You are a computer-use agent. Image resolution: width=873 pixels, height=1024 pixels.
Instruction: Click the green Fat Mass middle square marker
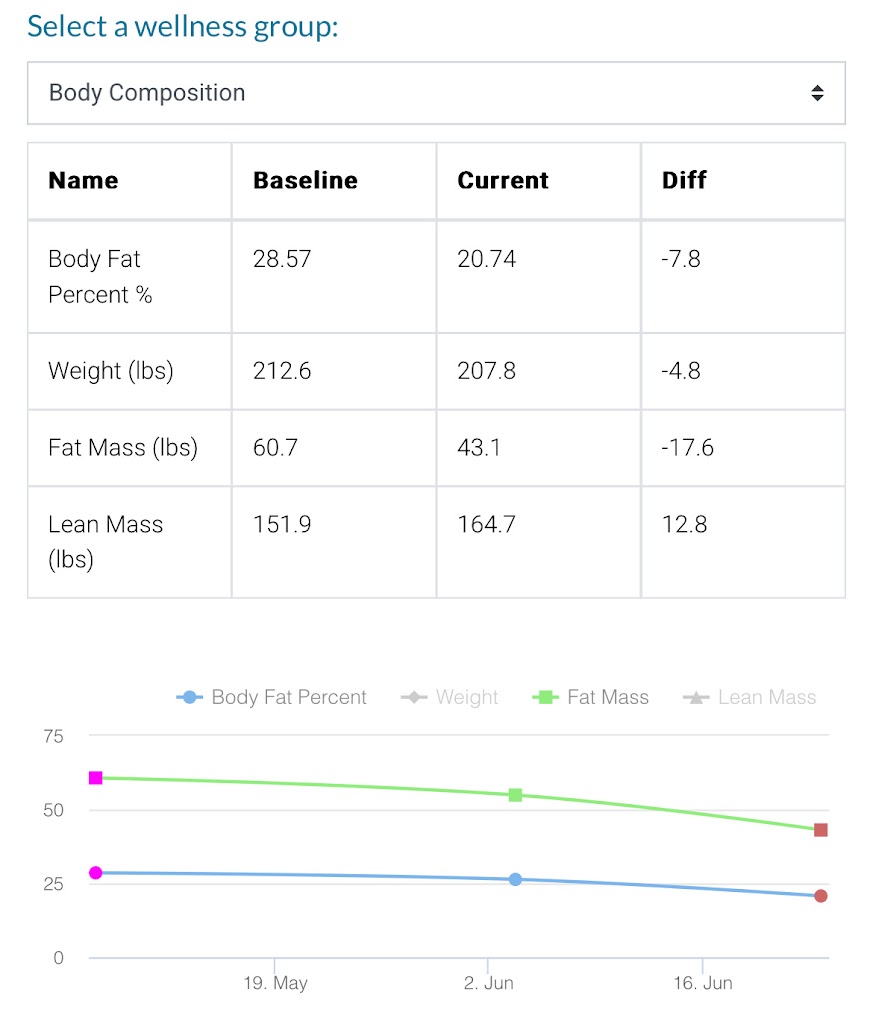click(x=516, y=795)
